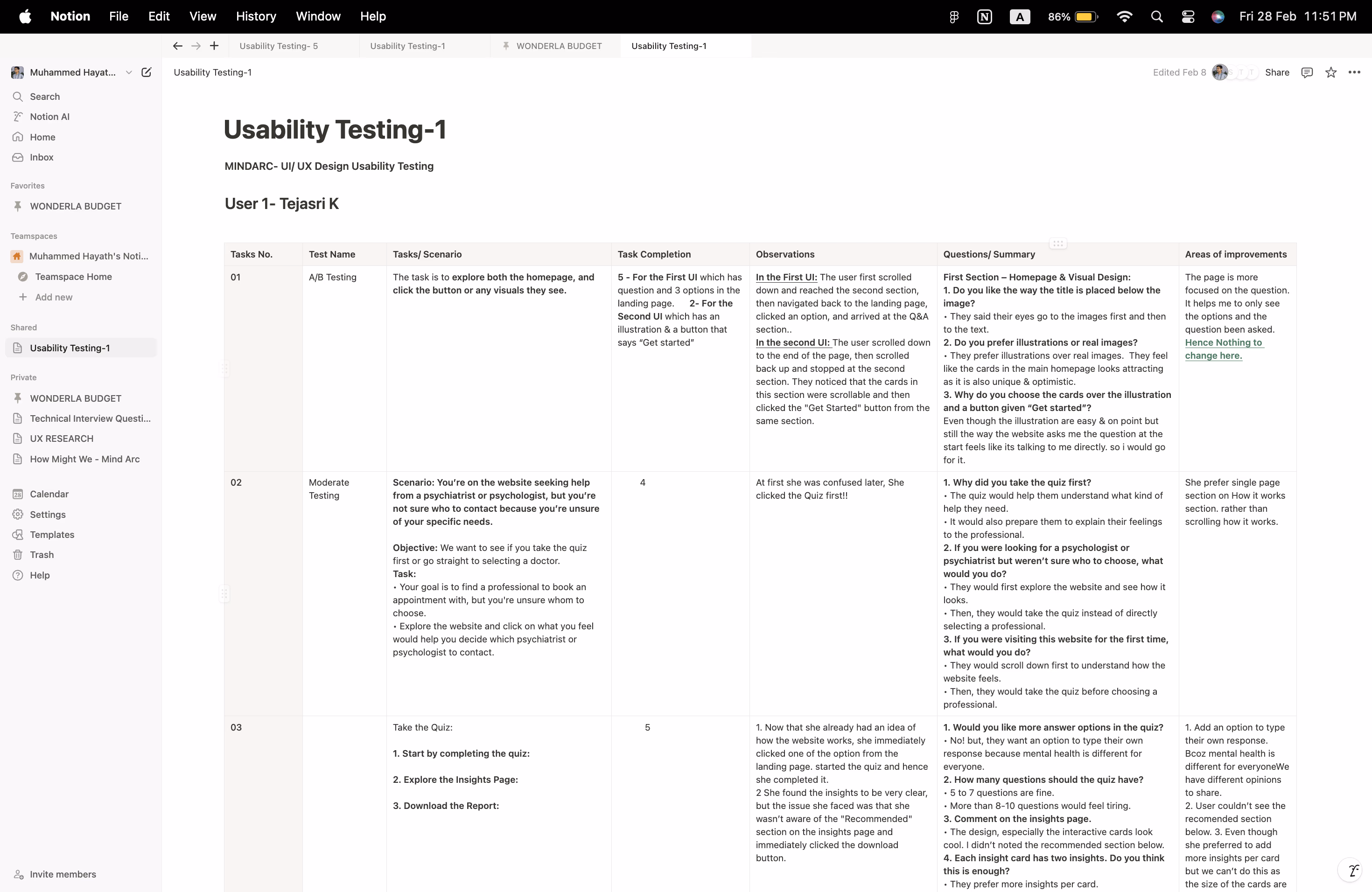Click collaborator avatar next to Share
Image resolution: width=1372 pixels, height=892 pixels.
1219,72
